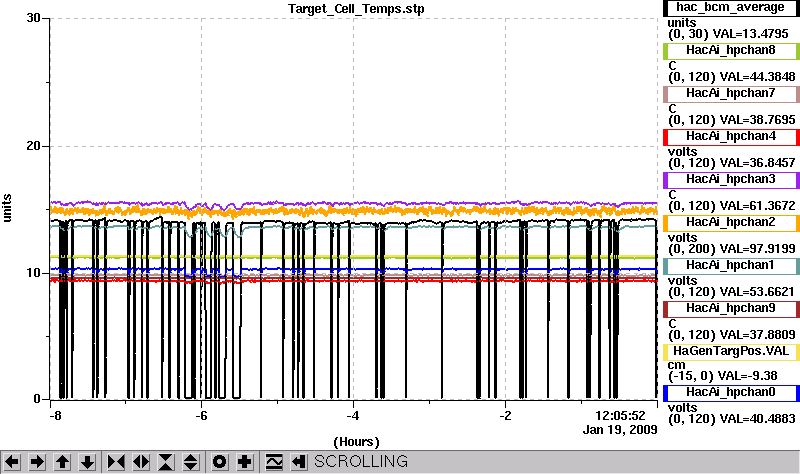Click the VAL=40.4883 readout
Screen dimensions: 800x474
pyautogui.click(x=757, y=419)
